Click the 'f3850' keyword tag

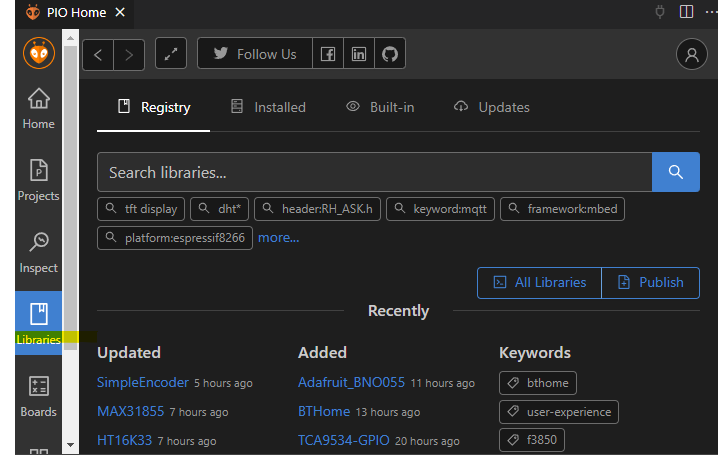click(532, 440)
